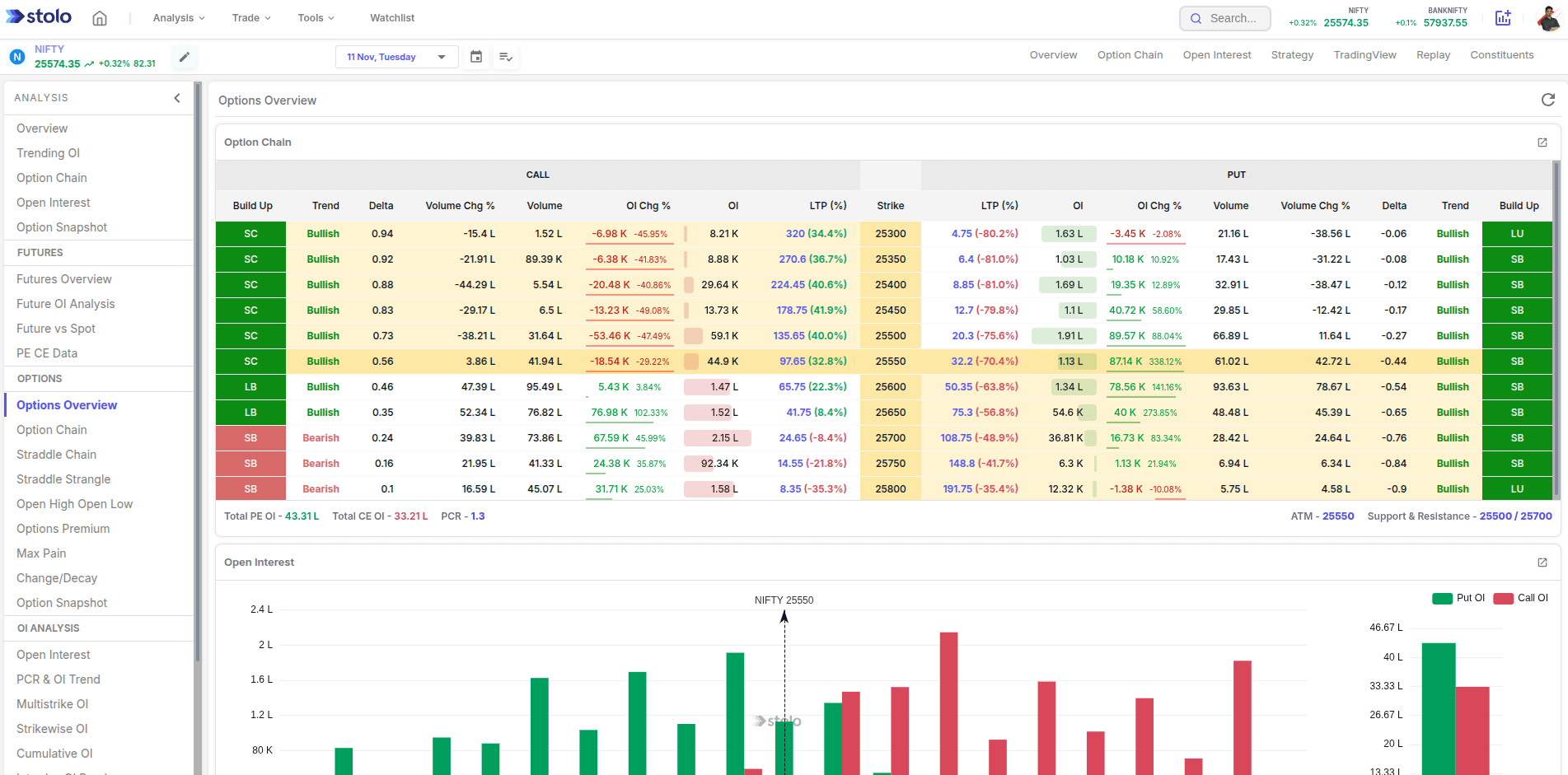
Task: Open Max Pain from the sidebar
Action: (40, 553)
